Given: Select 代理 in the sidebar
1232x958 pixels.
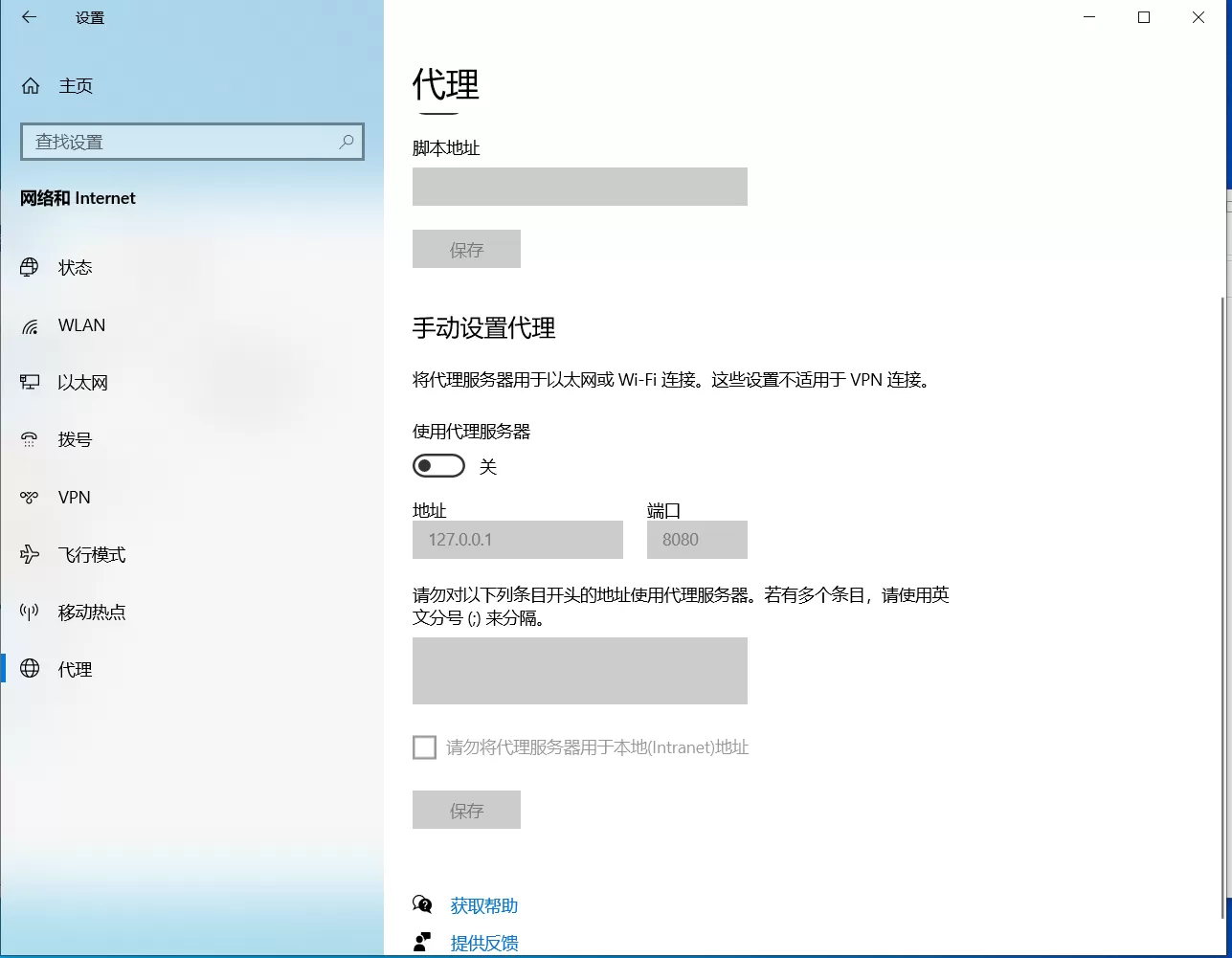Looking at the screenshot, I should pos(75,669).
